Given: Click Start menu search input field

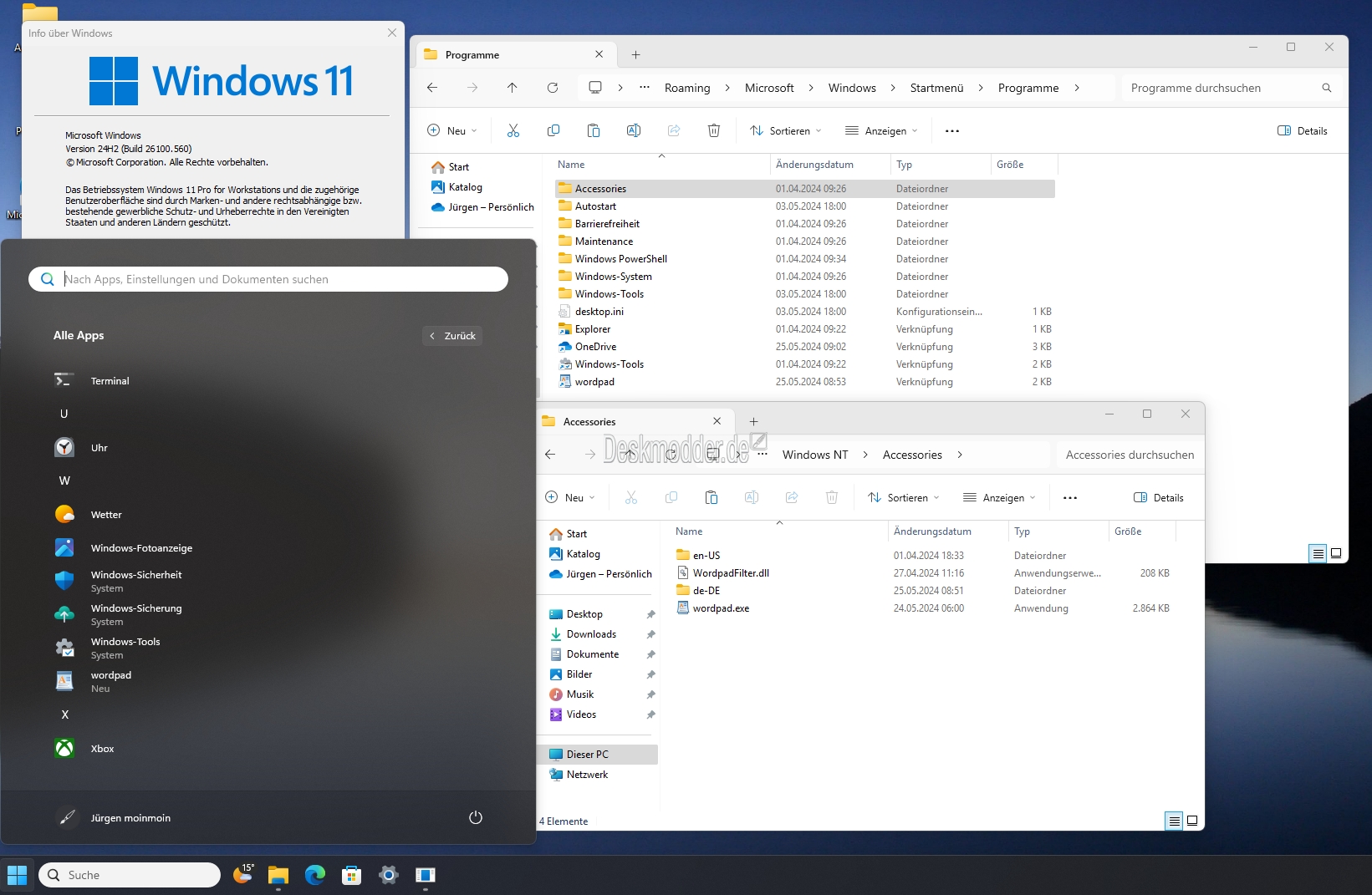Looking at the screenshot, I should (268, 279).
